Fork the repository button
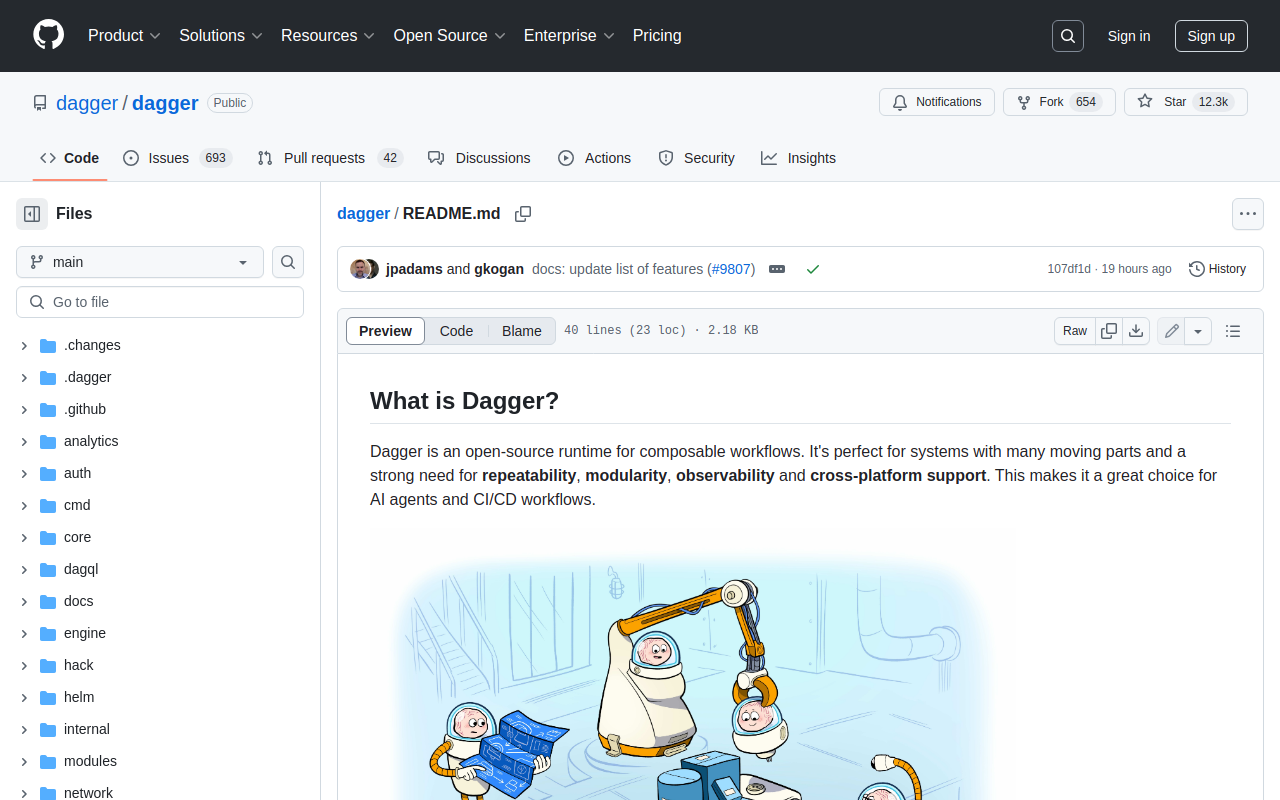 click(1059, 102)
